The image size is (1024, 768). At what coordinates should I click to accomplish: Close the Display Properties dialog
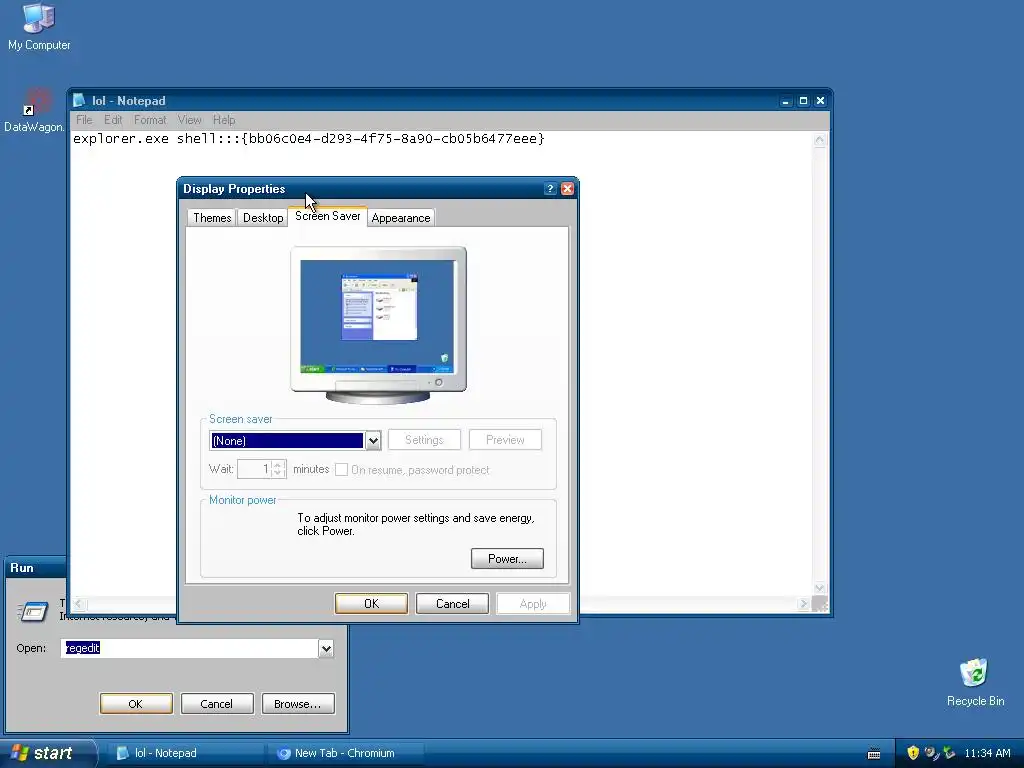[568, 189]
